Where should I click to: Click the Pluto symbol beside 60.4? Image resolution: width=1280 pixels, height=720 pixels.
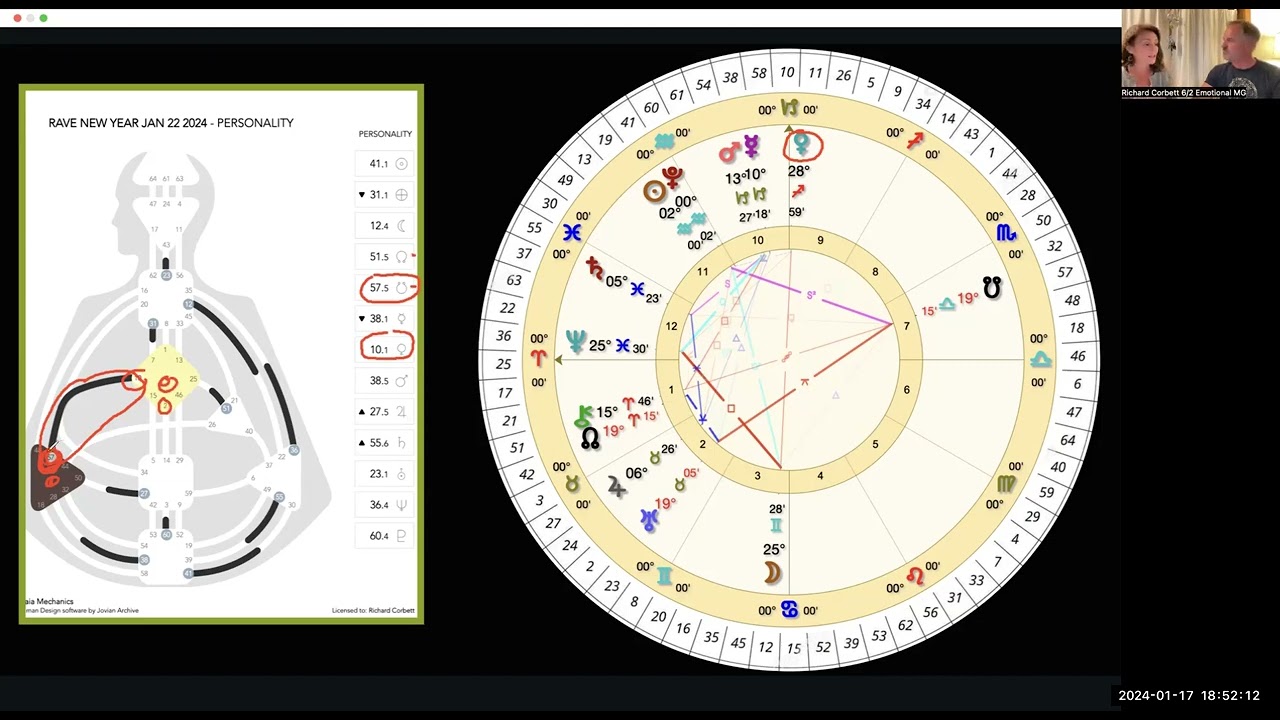pyautogui.click(x=402, y=536)
